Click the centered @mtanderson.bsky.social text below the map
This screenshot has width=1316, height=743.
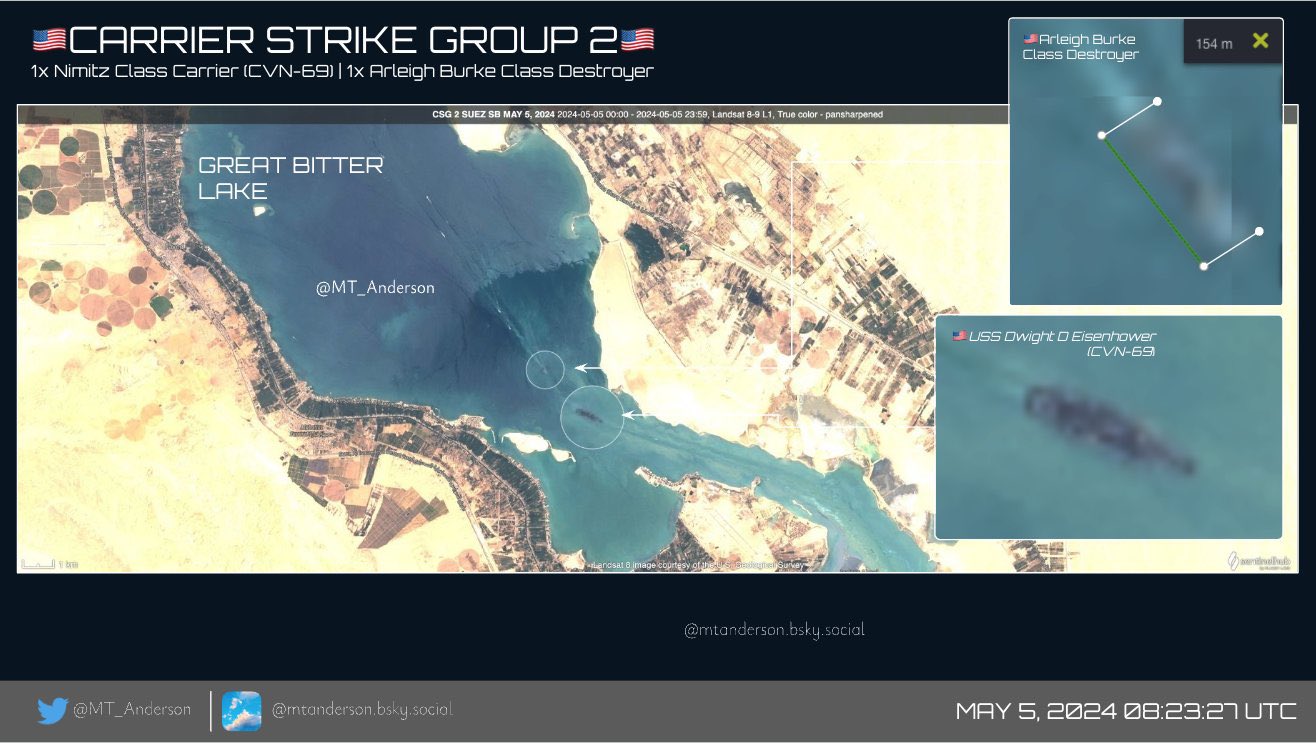pyautogui.click(x=774, y=630)
